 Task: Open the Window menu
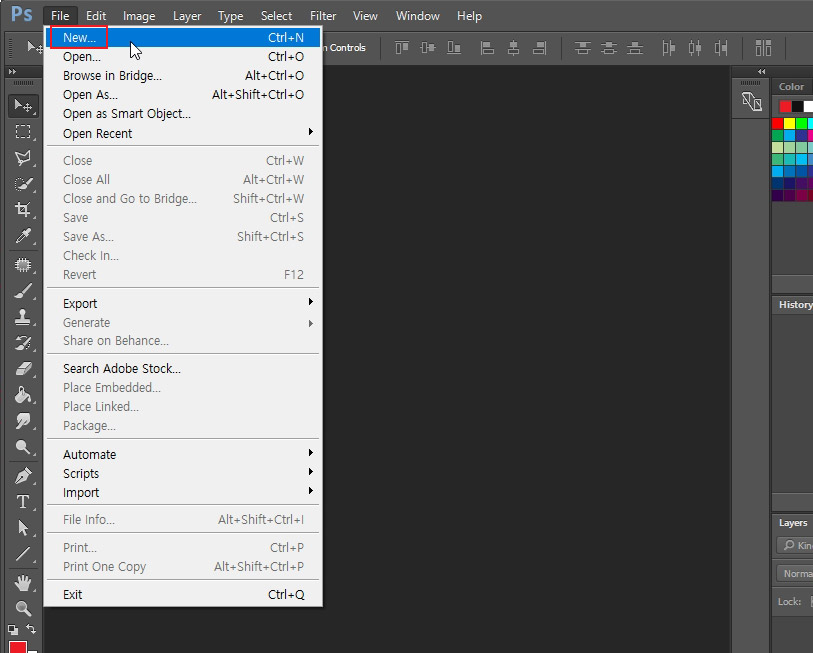[417, 16]
